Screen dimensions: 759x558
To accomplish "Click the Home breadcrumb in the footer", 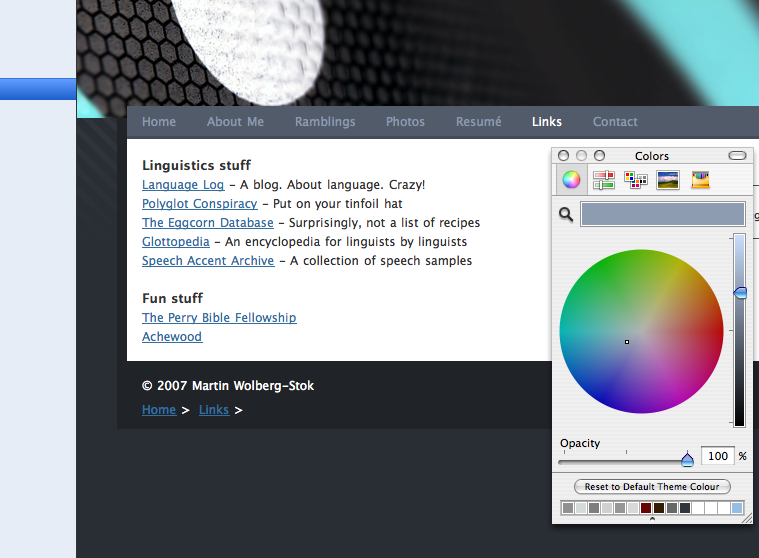I will pos(159,410).
